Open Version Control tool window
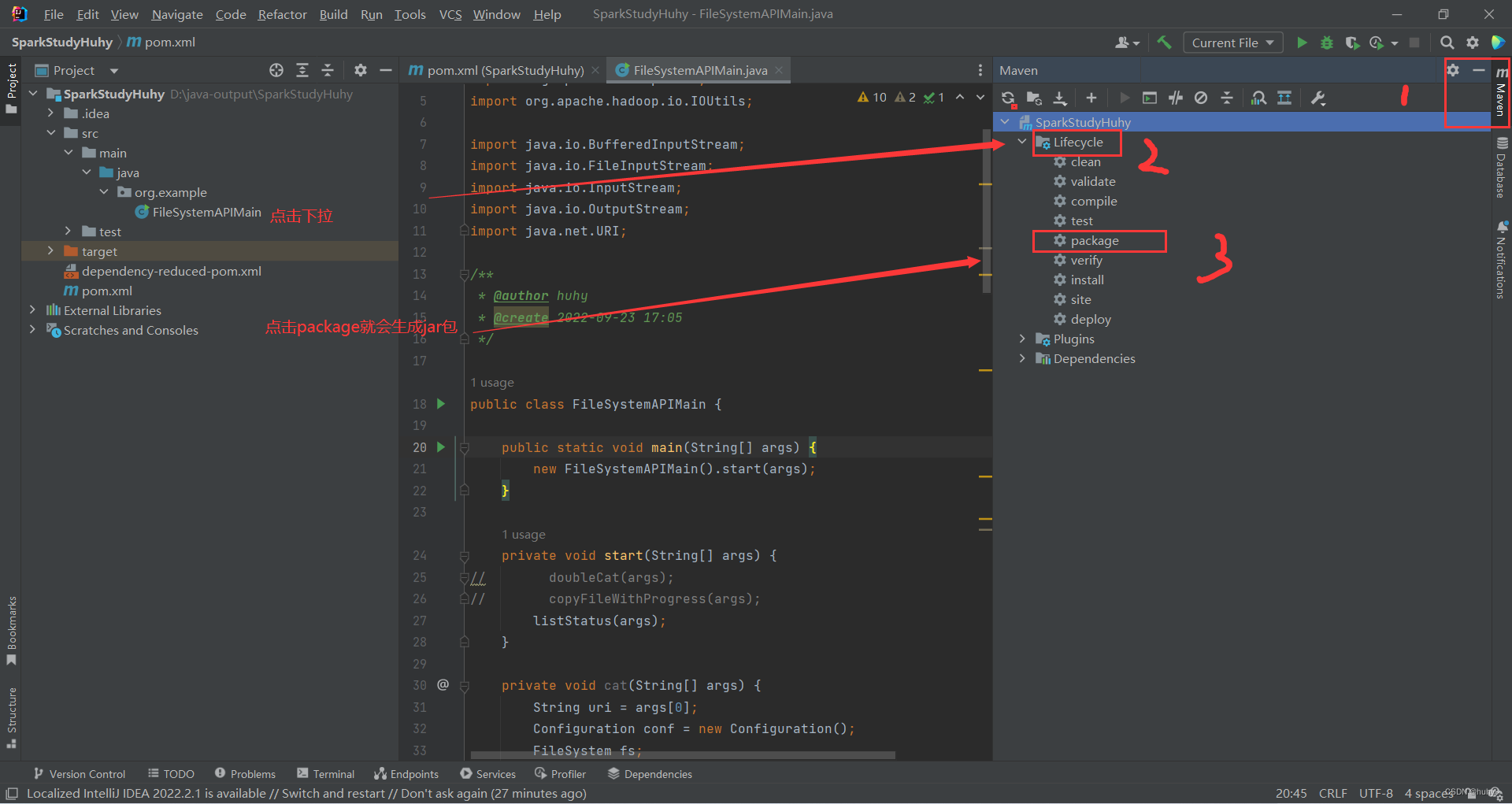The height and width of the screenshot is (804, 1512). 79,774
